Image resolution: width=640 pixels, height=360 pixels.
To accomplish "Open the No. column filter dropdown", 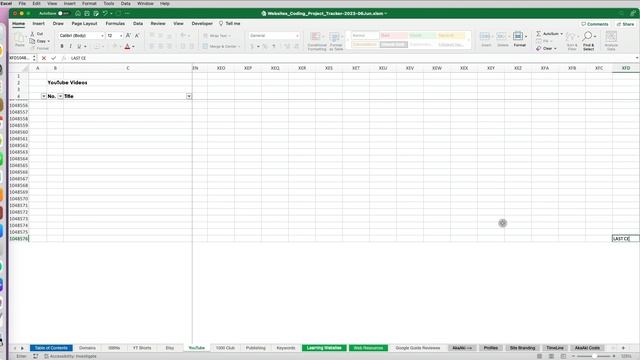I will pyautogui.click(x=60, y=96).
